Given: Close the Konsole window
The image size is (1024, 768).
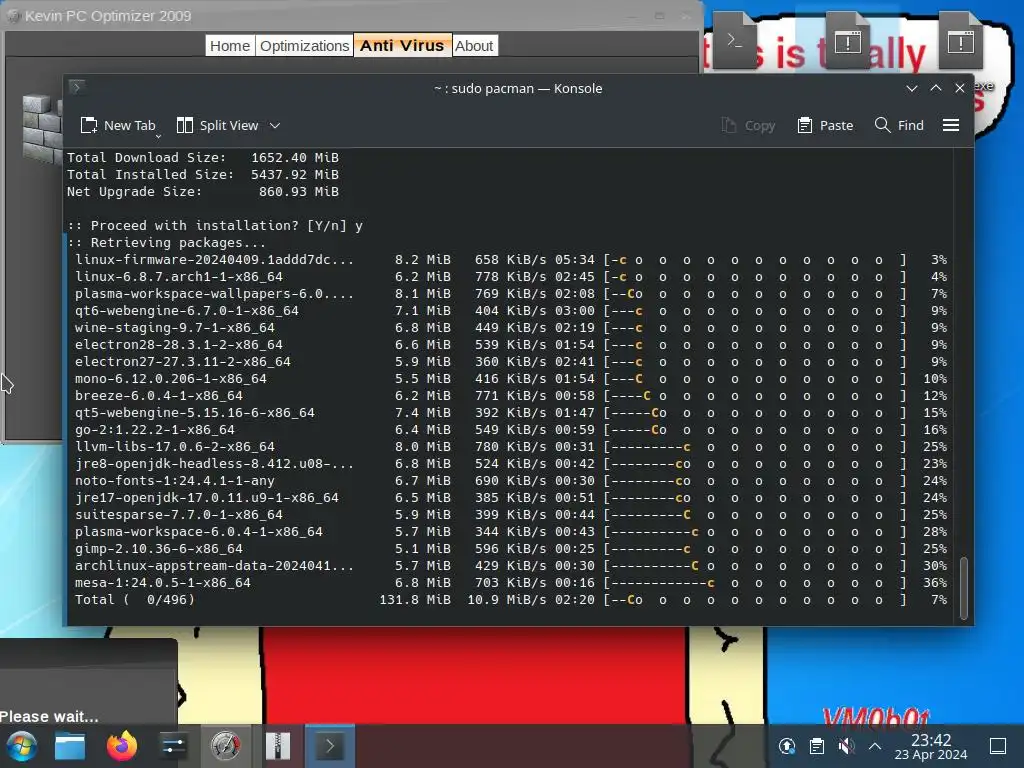Looking at the screenshot, I should click(960, 88).
